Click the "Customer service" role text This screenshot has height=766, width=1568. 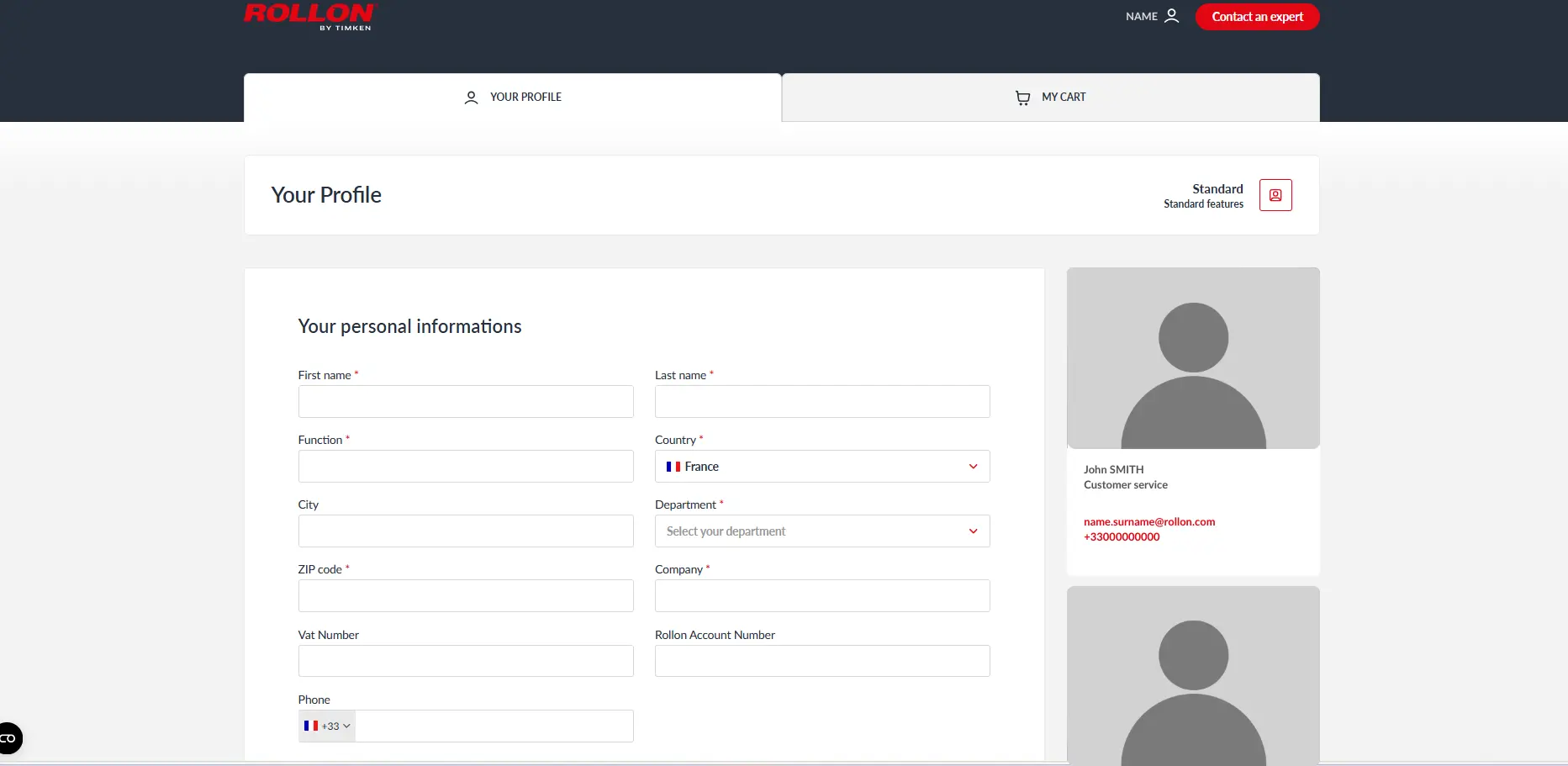(x=1126, y=485)
